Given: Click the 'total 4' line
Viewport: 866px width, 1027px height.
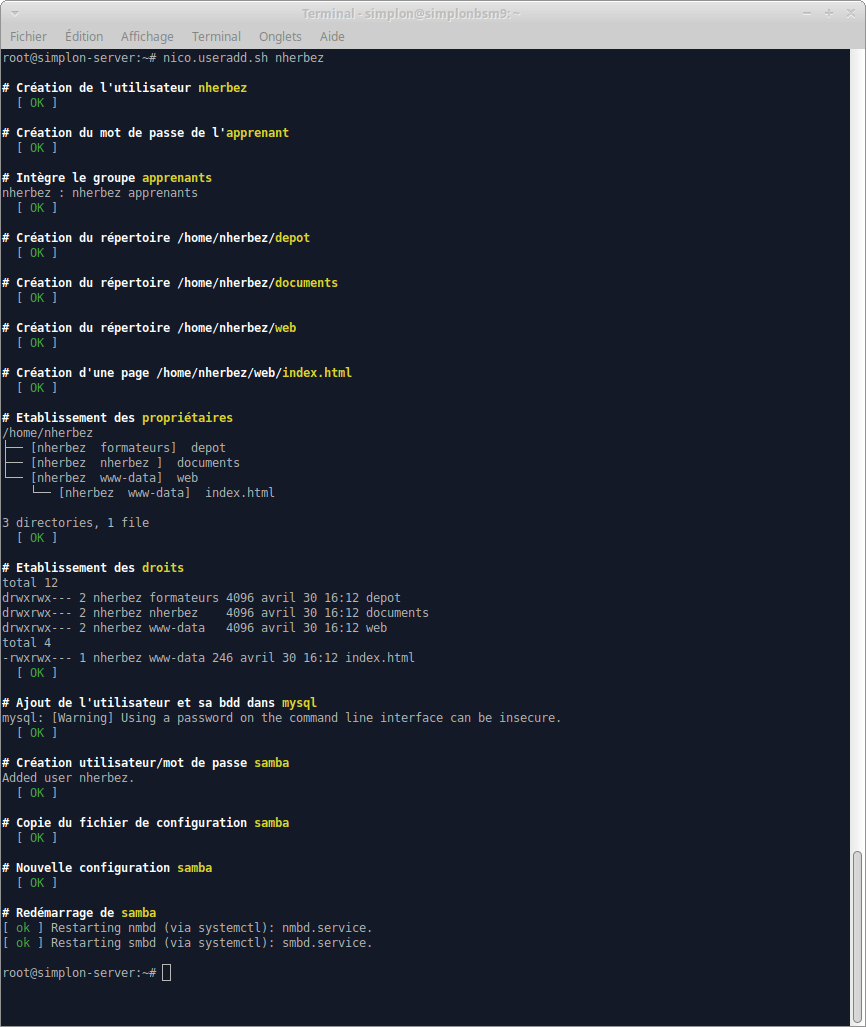Looking at the screenshot, I should click(27, 643).
